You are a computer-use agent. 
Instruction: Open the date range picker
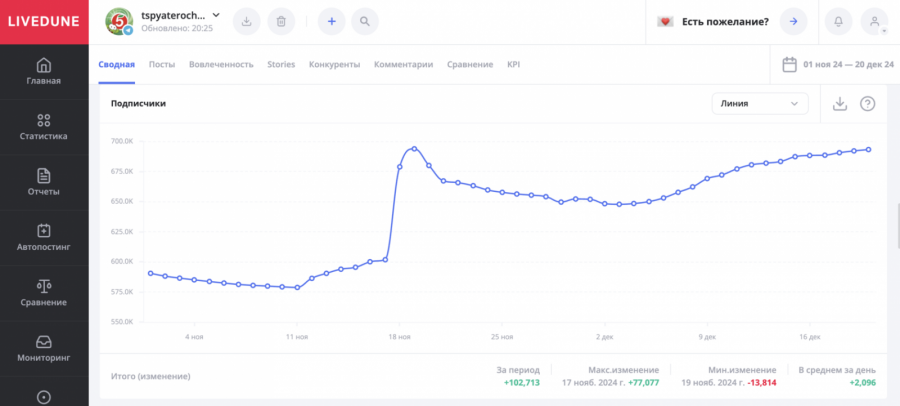838,64
